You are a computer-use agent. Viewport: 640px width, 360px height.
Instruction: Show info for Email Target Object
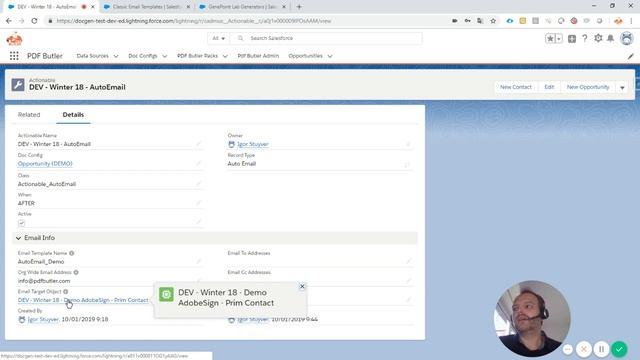[66, 291]
